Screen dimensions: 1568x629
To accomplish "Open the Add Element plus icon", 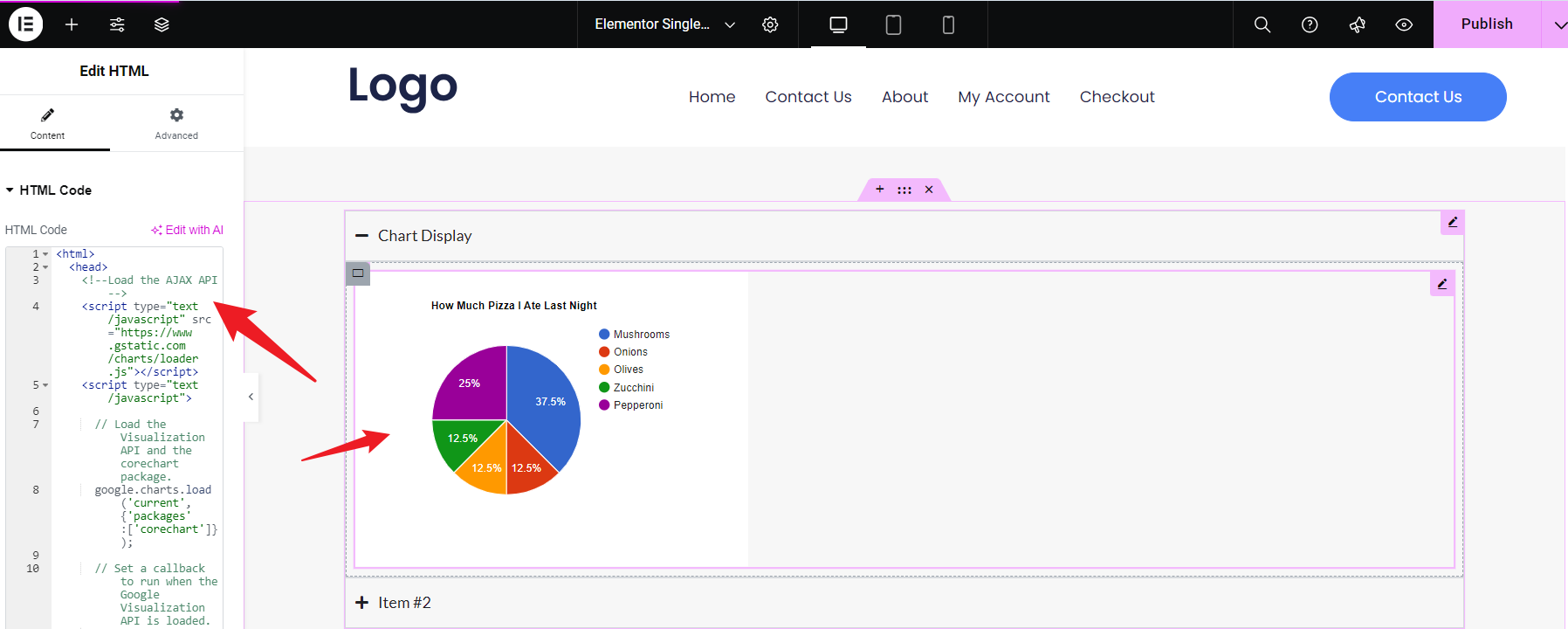I will tap(72, 24).
